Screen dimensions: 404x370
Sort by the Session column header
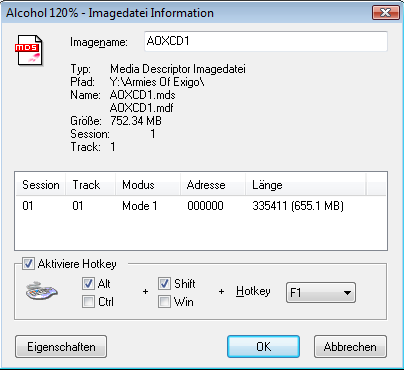coord(41,185)
